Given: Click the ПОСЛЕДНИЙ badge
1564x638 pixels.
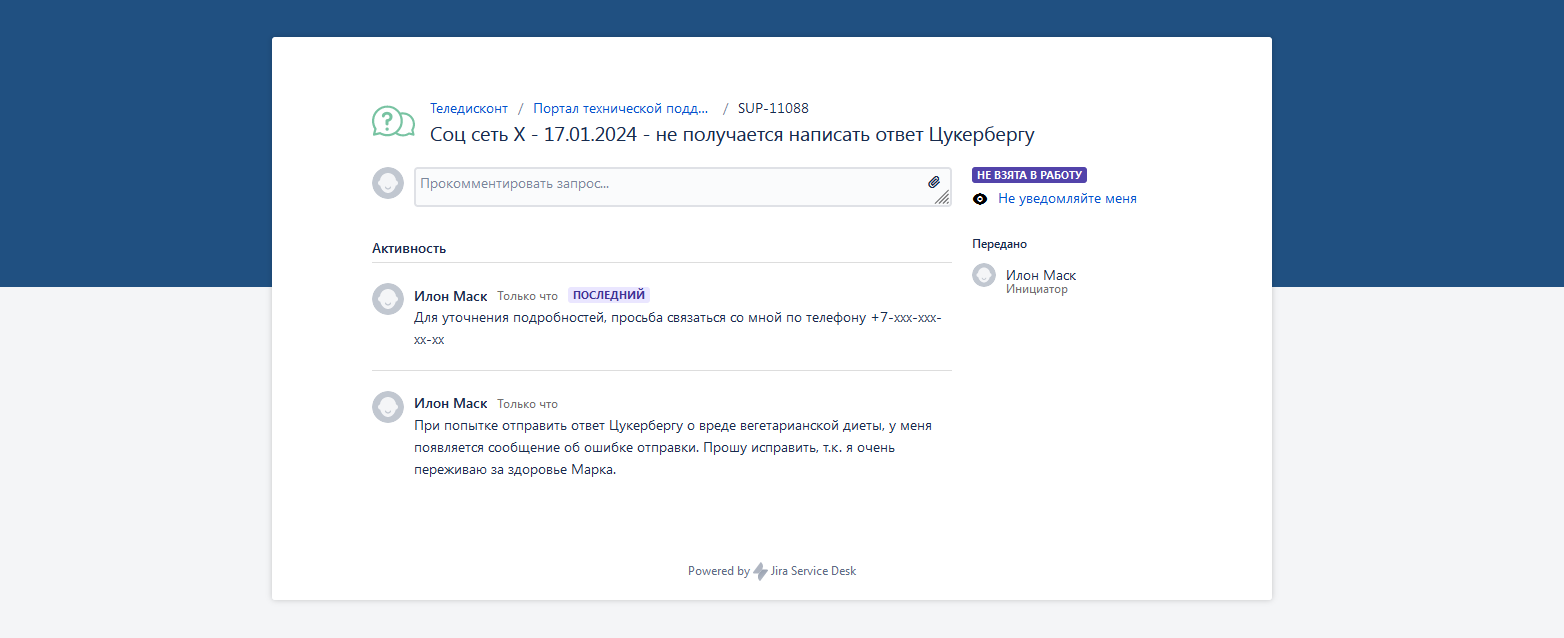Looking at the screenshot, I should 609,295.
